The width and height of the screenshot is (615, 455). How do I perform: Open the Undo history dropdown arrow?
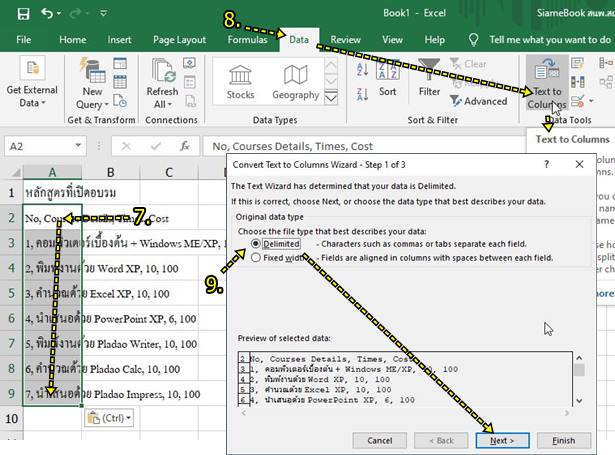(x=59, y=13)
